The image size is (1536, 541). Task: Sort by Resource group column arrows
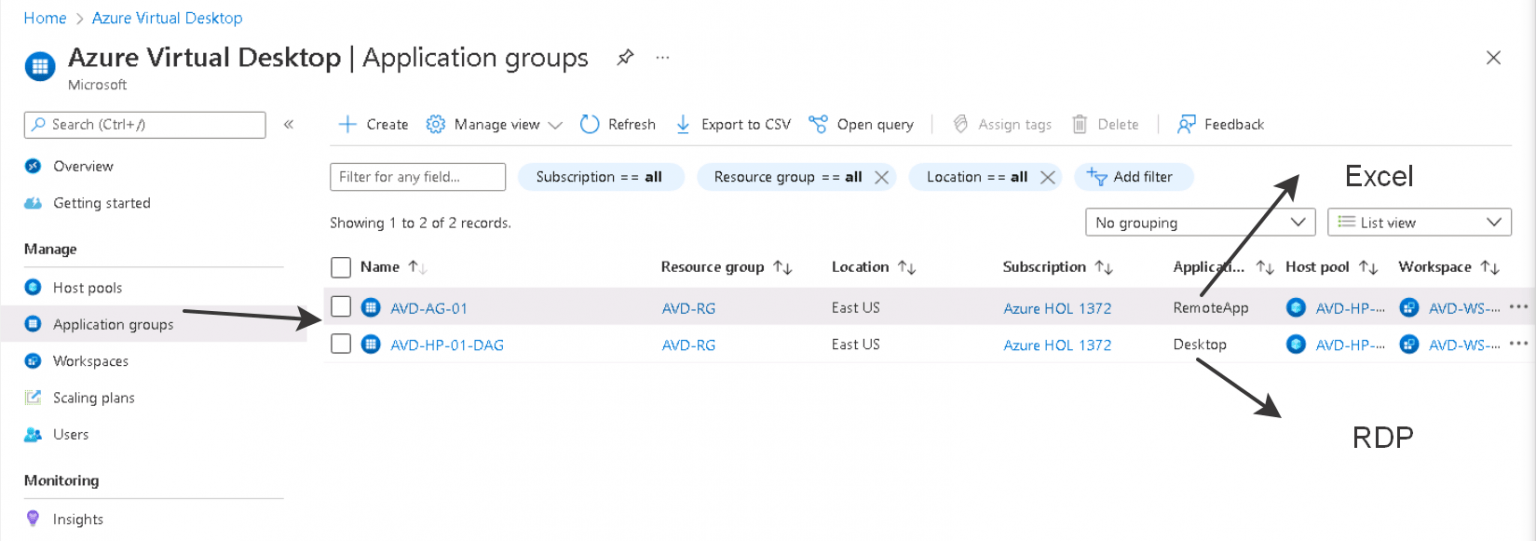(783, 267)
